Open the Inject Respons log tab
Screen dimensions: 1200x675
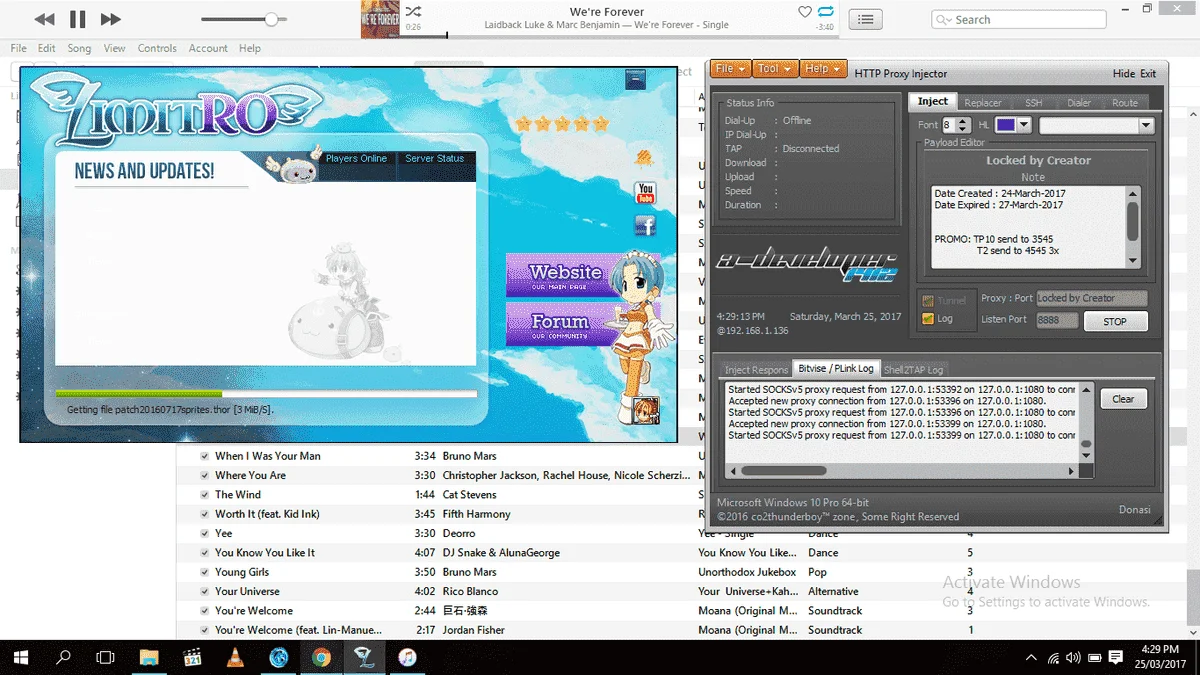756,369
